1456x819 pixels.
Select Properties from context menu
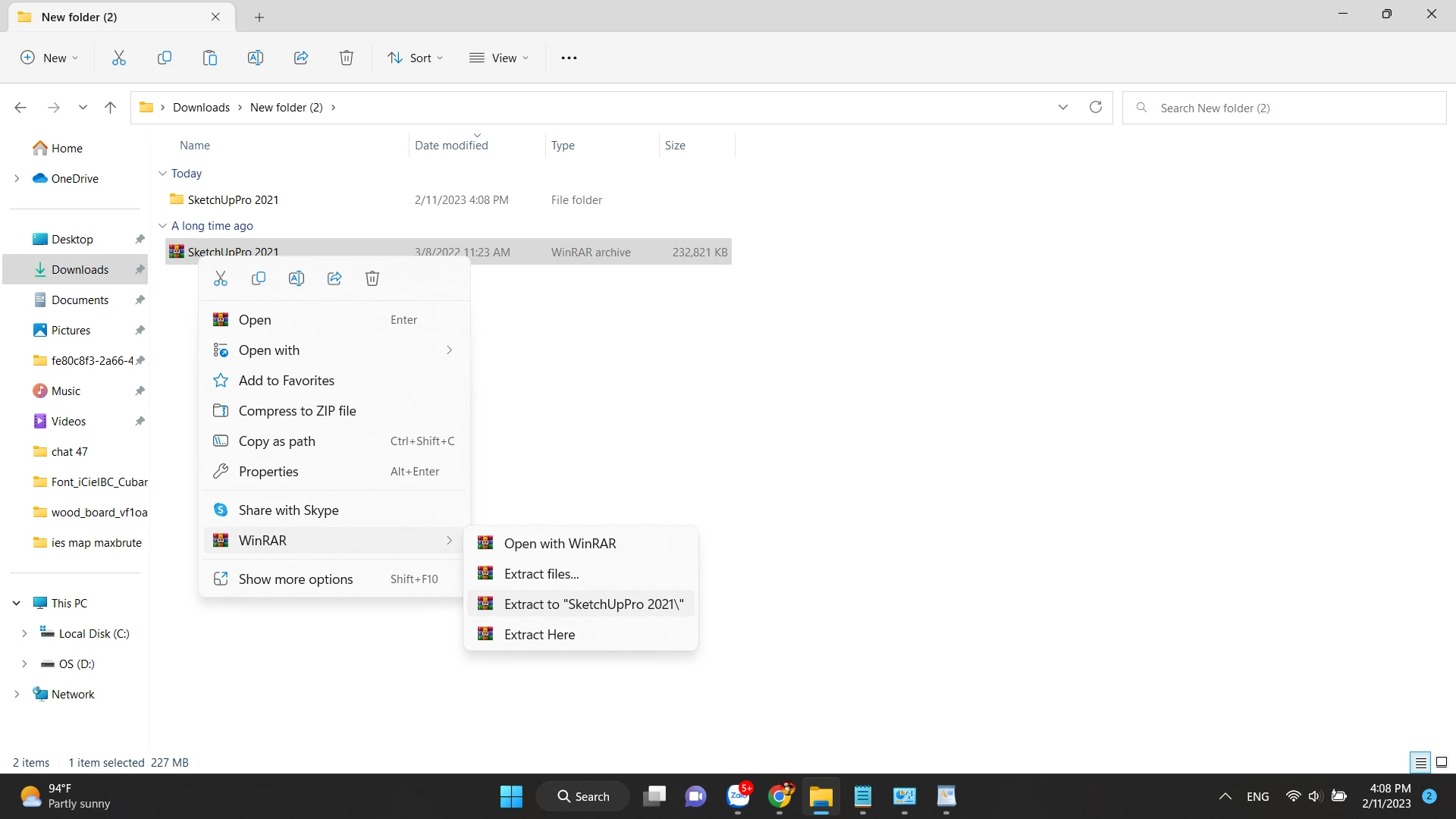[268, 471]
